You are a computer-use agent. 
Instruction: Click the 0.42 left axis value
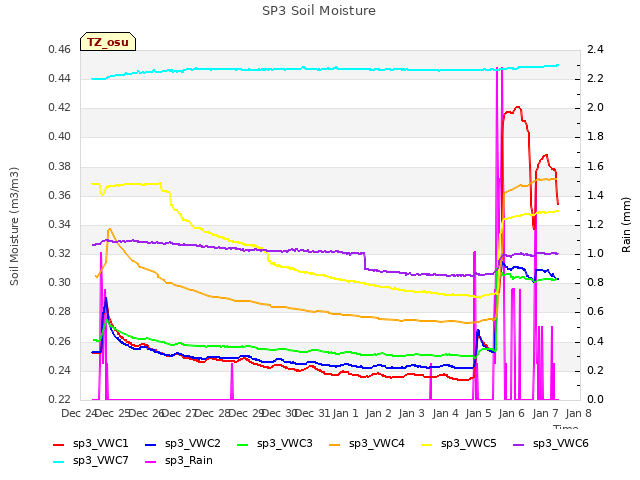point(59,108)
